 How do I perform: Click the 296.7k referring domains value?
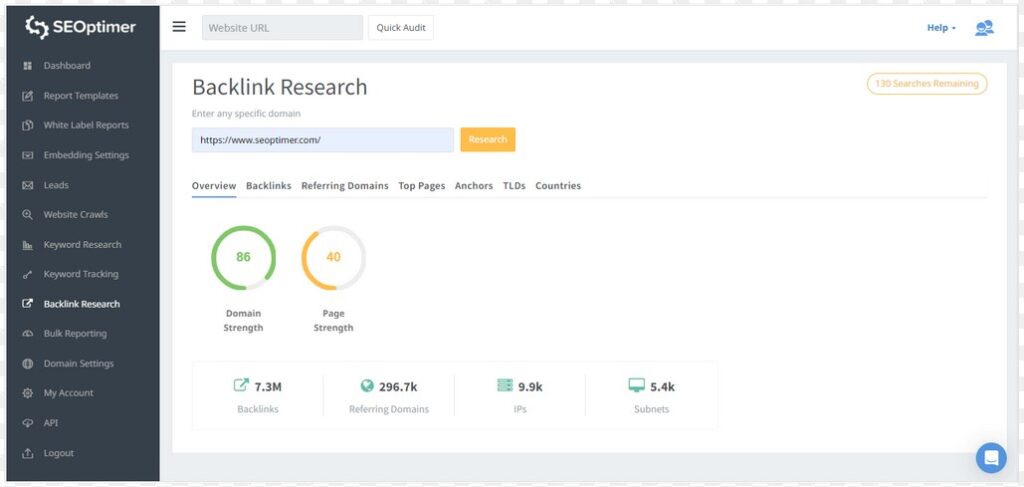click(398, 387)
